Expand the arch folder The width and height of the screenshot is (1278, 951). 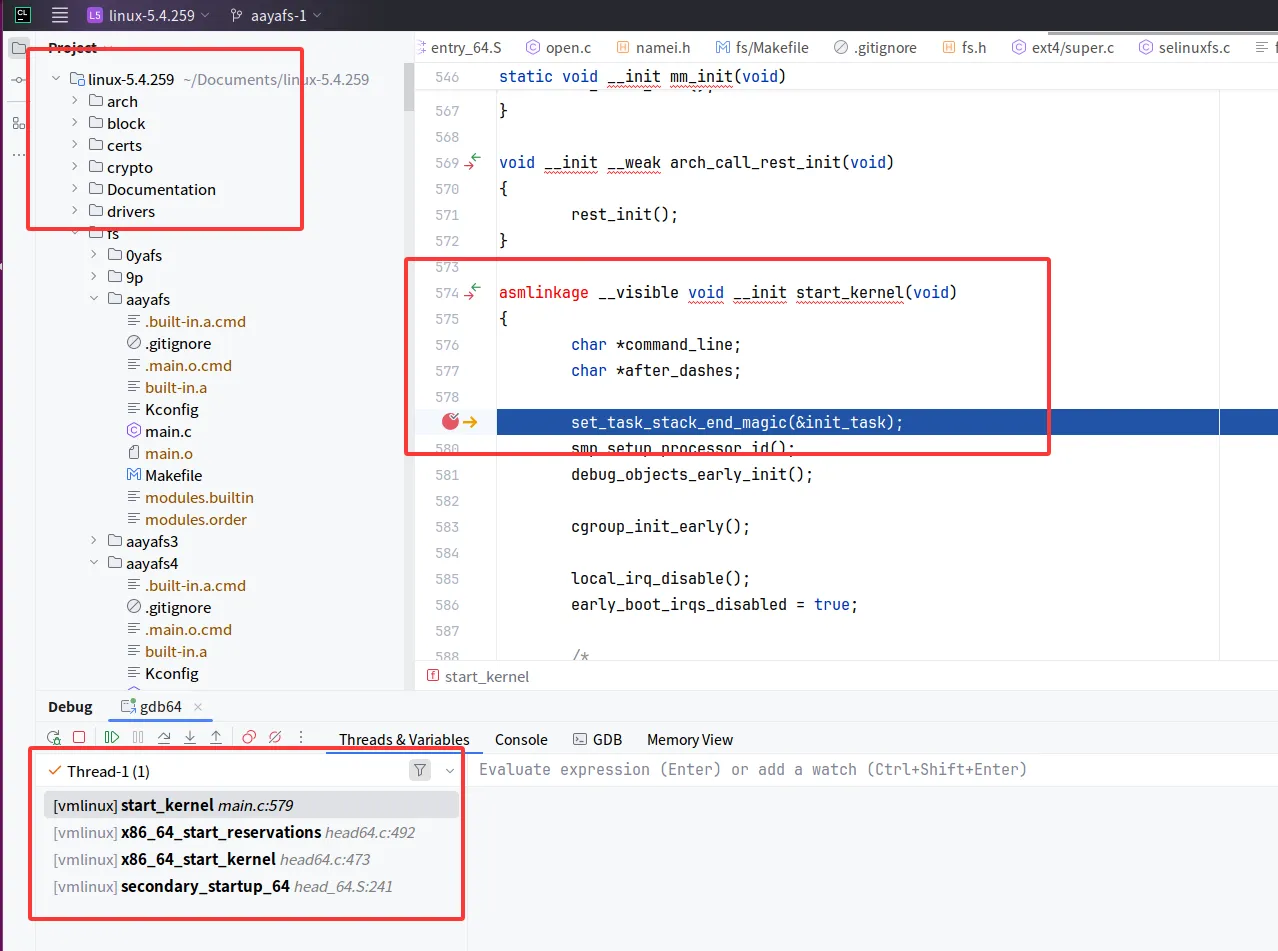75,101
